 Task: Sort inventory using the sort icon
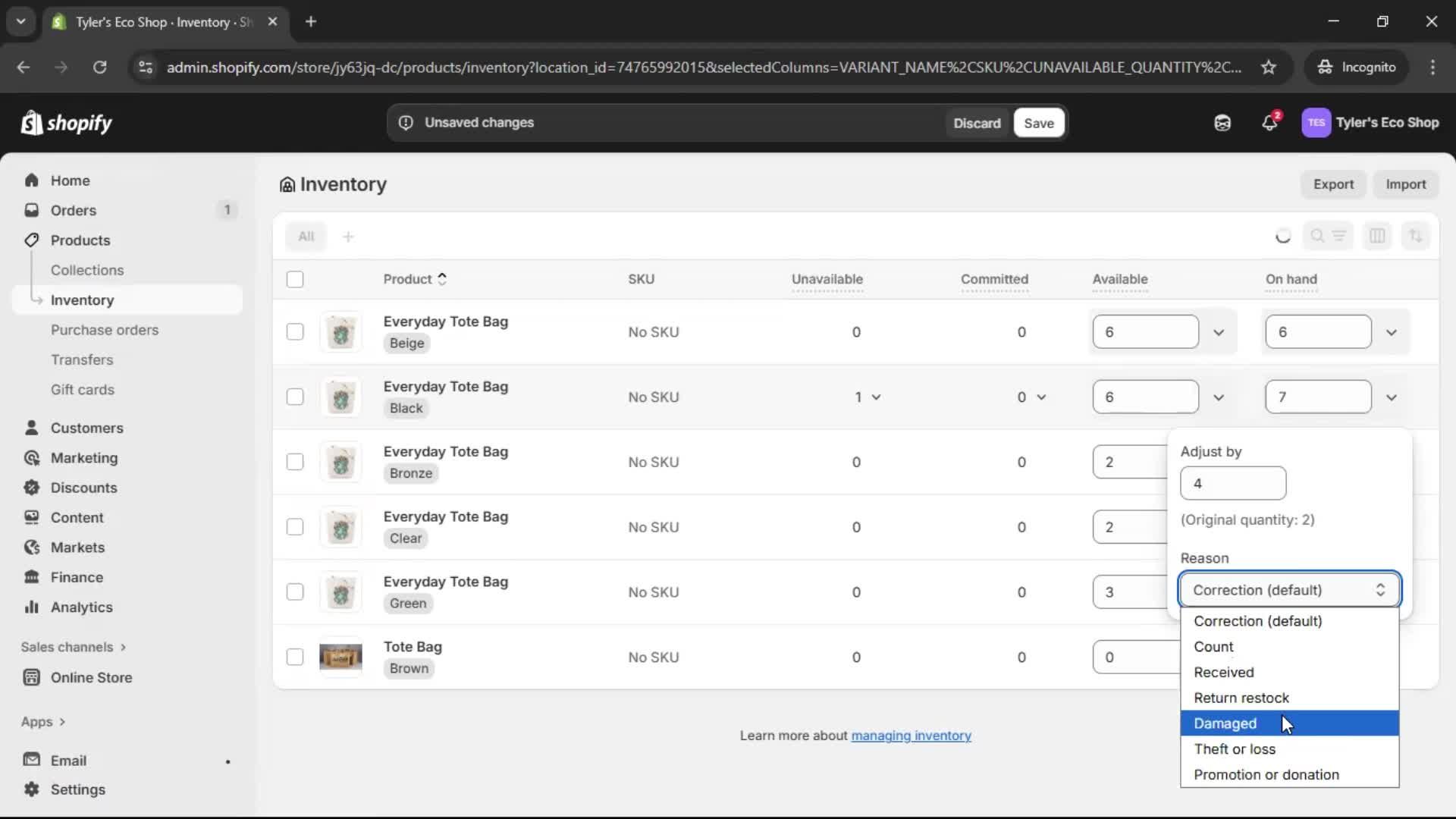tap(1417, 236)
